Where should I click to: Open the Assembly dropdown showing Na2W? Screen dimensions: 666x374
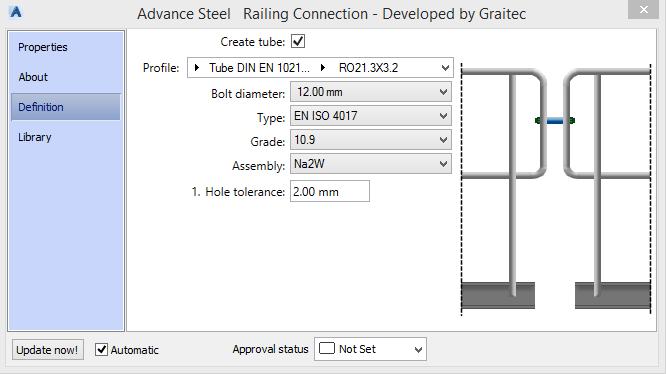[370, 164]
